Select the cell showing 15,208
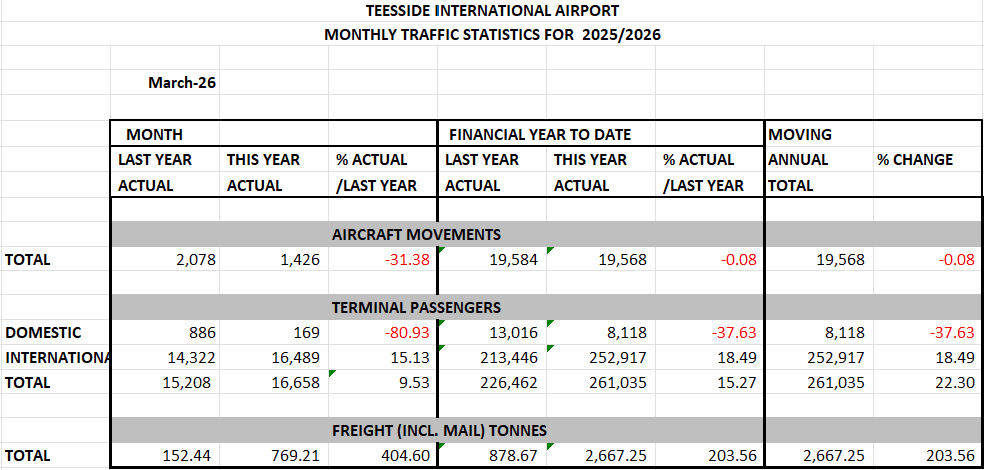The image size is (984, 470). click(165, 382)
